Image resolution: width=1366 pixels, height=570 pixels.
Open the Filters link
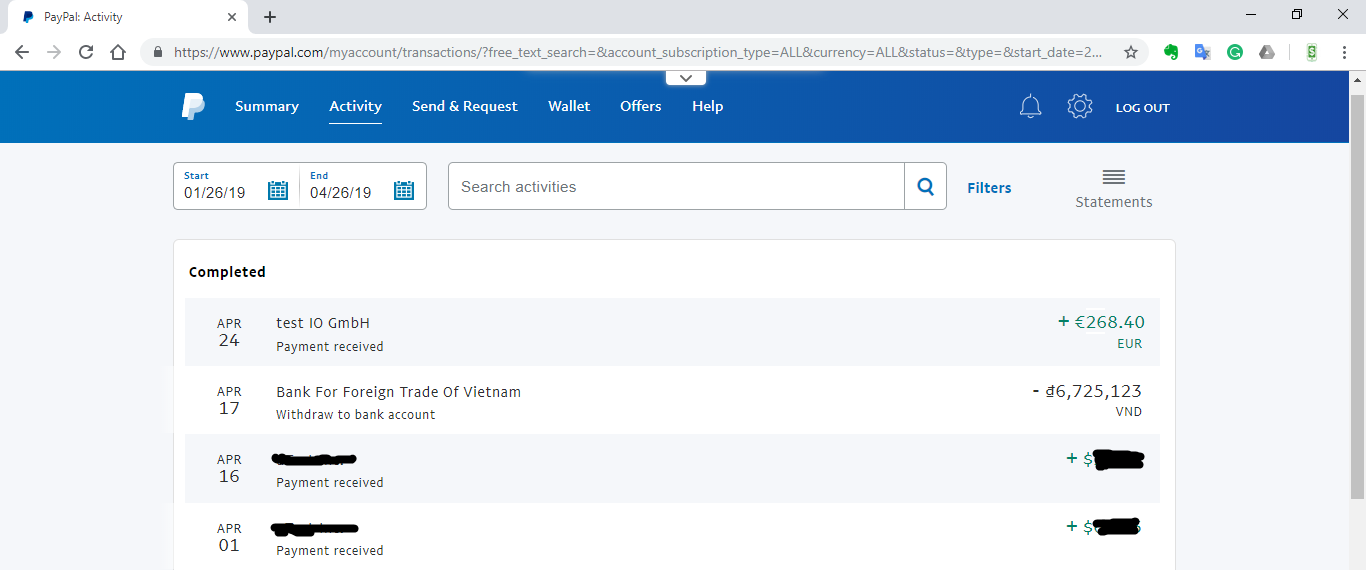pyautogui.click(x=989, y=187)
